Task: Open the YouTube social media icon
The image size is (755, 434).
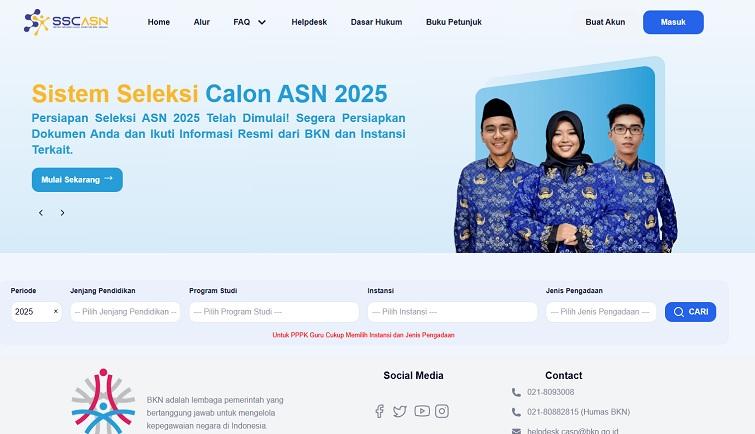Action: pyautogui.click(x=422, y=411)
